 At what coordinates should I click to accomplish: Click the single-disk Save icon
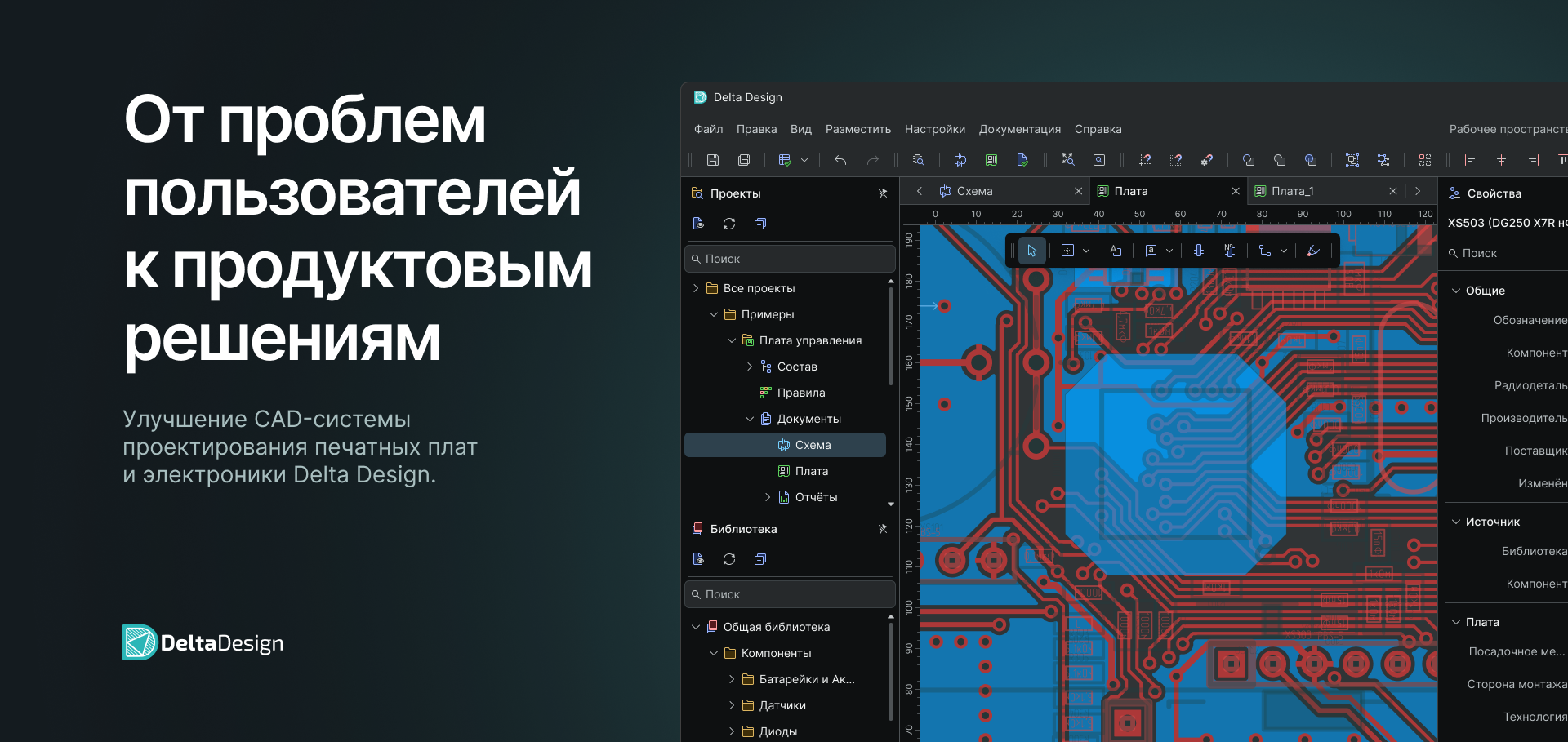pos(713,160)
